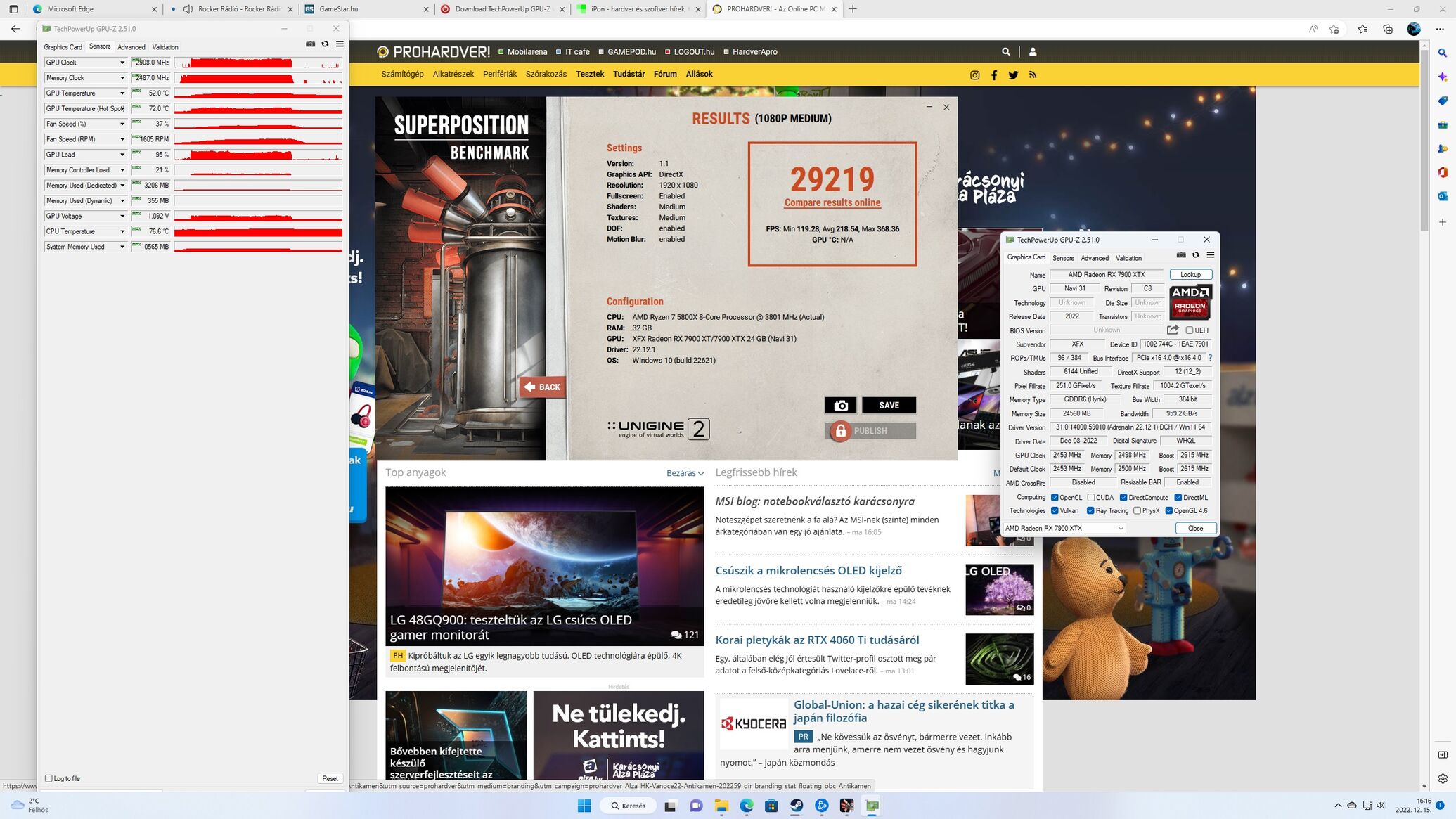Click the refresh icon in GPU-Z Sensors window
The image size is (1456, 819).
coord(325,44)
